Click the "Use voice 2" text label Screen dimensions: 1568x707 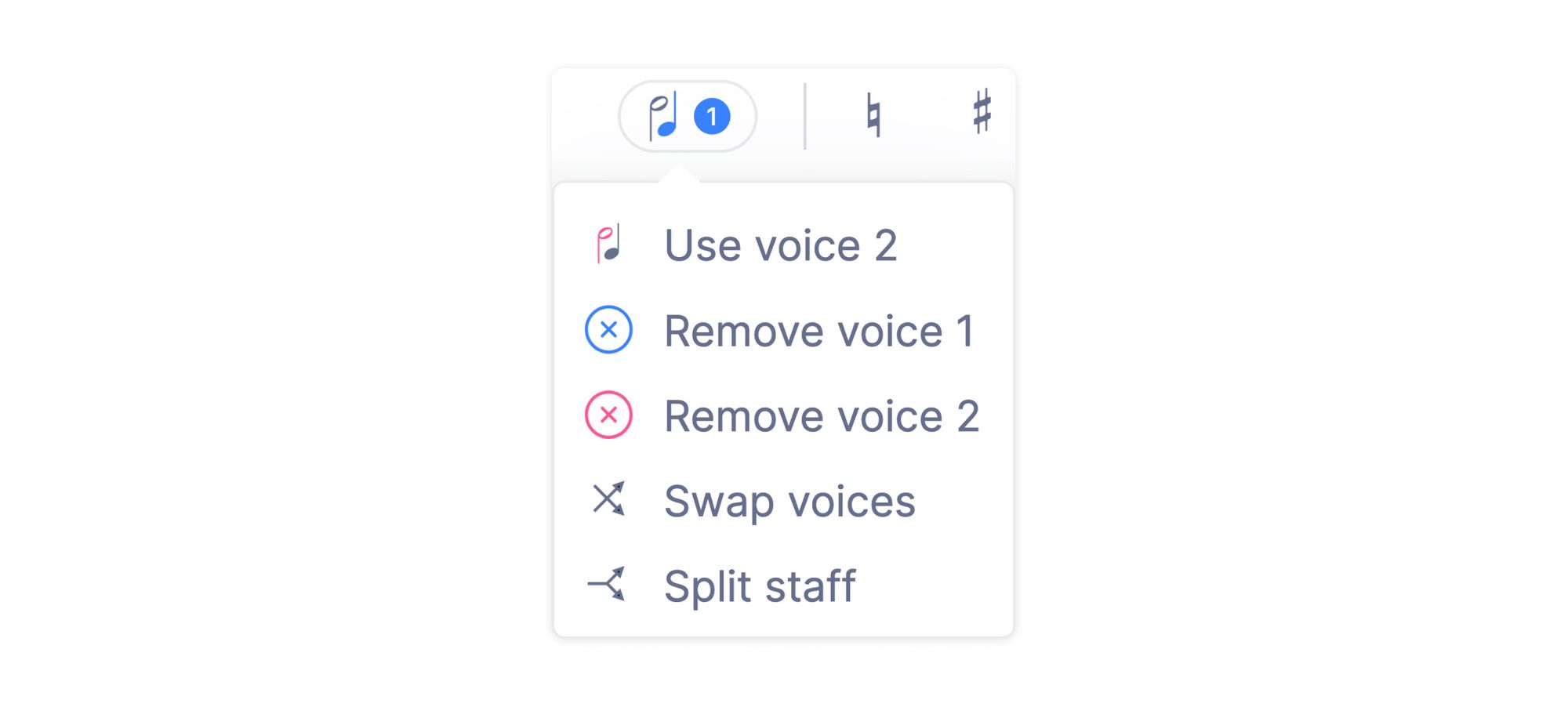[781, 245]
